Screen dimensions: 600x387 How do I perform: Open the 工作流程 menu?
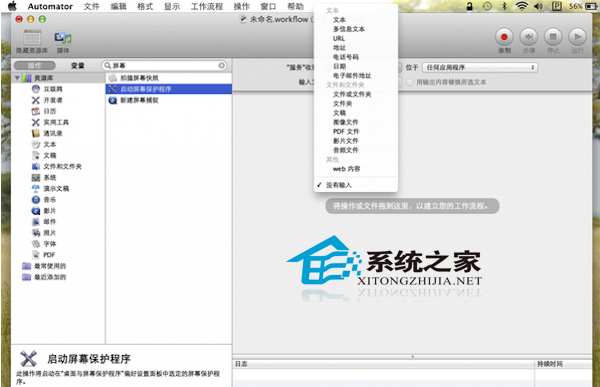tap(207, 6)
